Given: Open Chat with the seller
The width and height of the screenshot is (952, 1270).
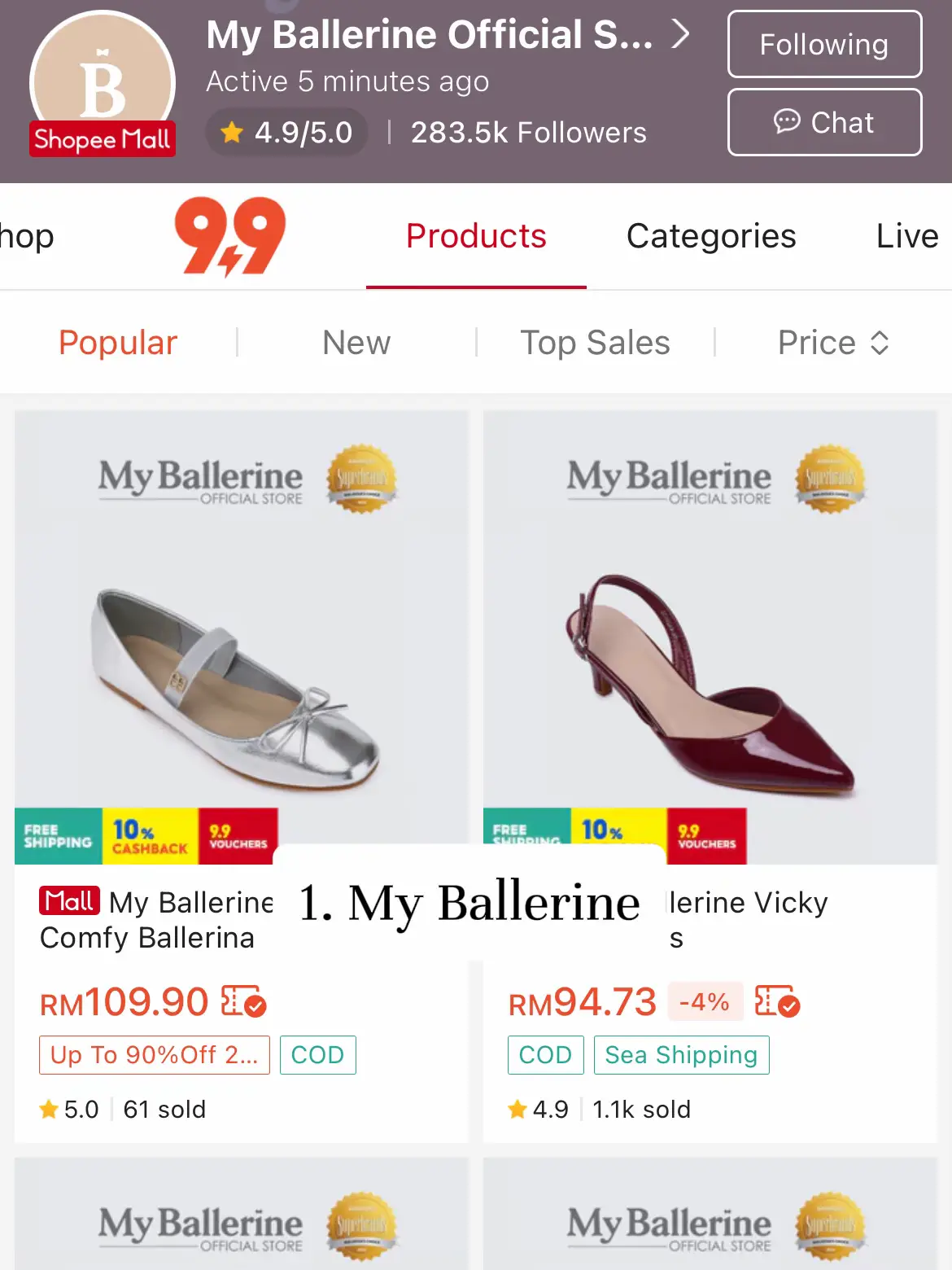Looking at the screenshot, I should point(823,122).
